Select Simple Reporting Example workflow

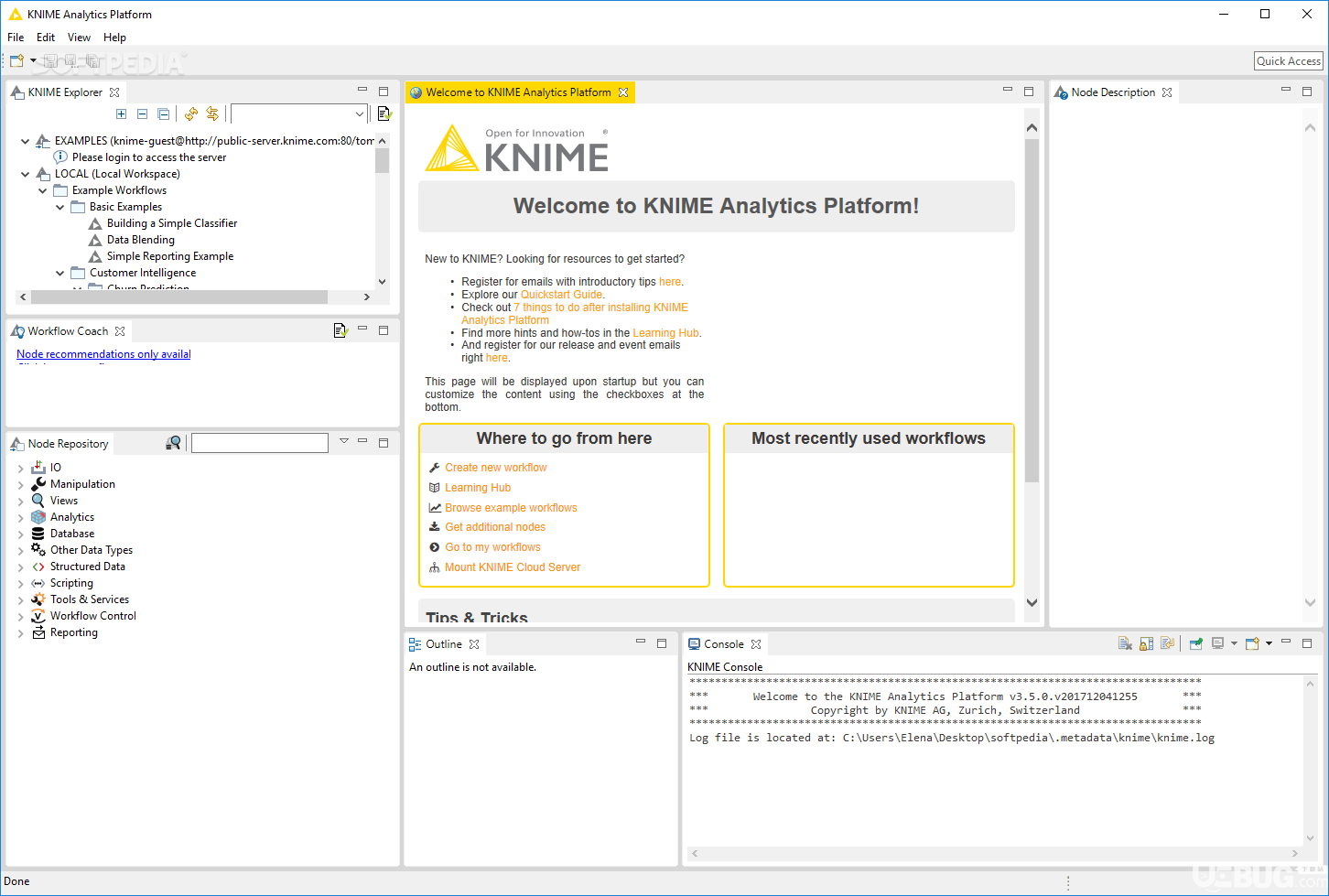coord(170,256)
